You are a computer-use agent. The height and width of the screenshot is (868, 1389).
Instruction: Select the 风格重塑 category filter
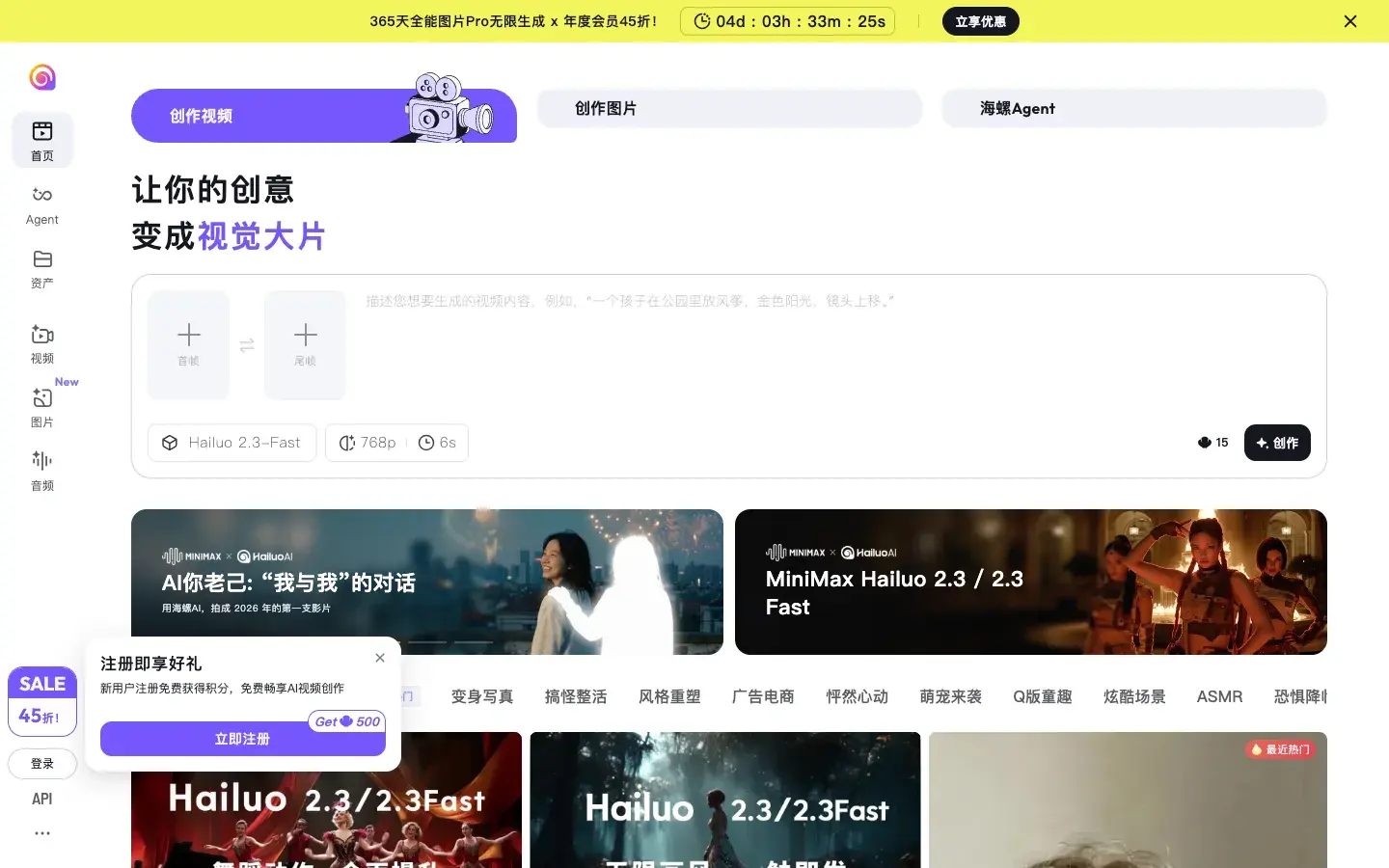(x=668, y=696)
